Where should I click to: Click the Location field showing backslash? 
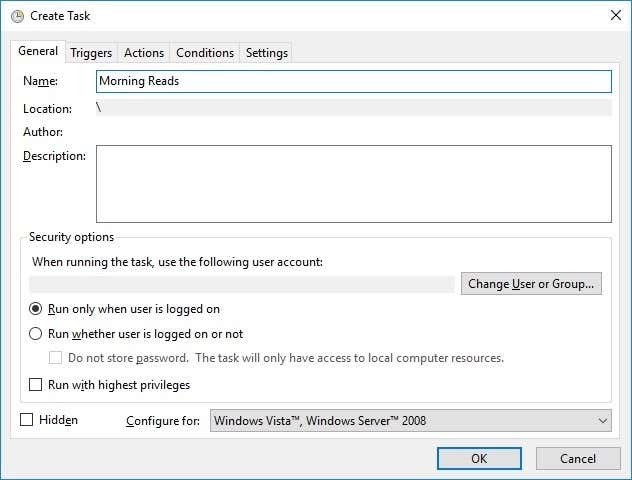pyautogui.click(x=353, y=108)
